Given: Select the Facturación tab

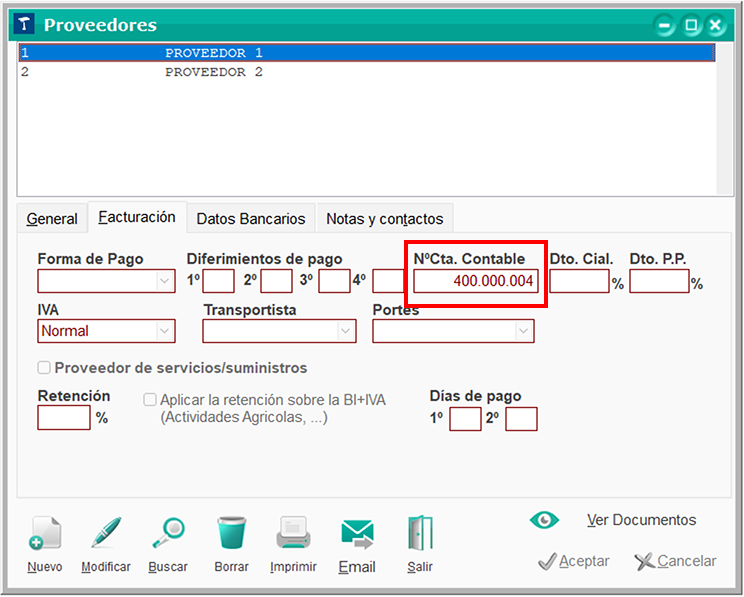Looking at the screenshot, I should pyautogui.click(x=137, y=217).
